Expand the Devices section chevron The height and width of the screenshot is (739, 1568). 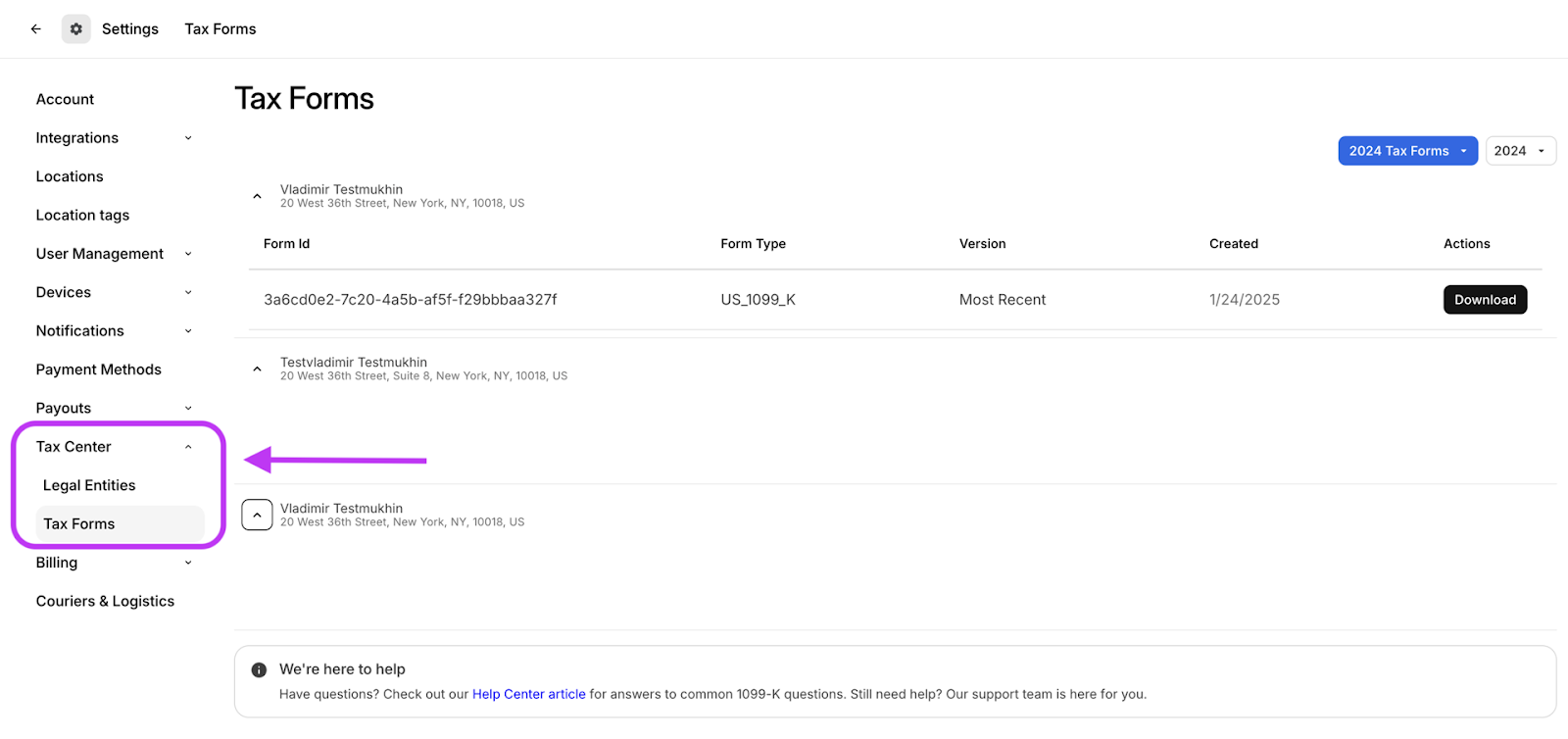(188, 292)
